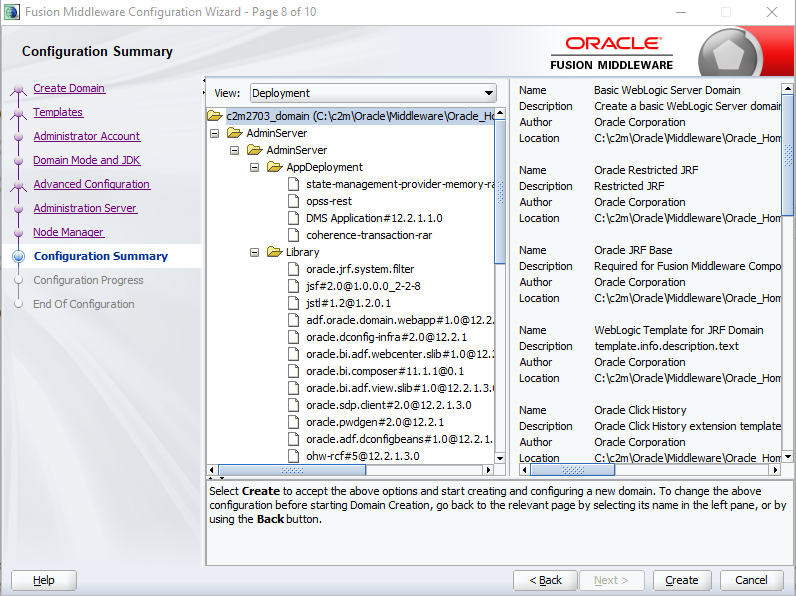Go to the Templates step
The width and height of the screenshot is (796, 596).
[x=58, y=112]
